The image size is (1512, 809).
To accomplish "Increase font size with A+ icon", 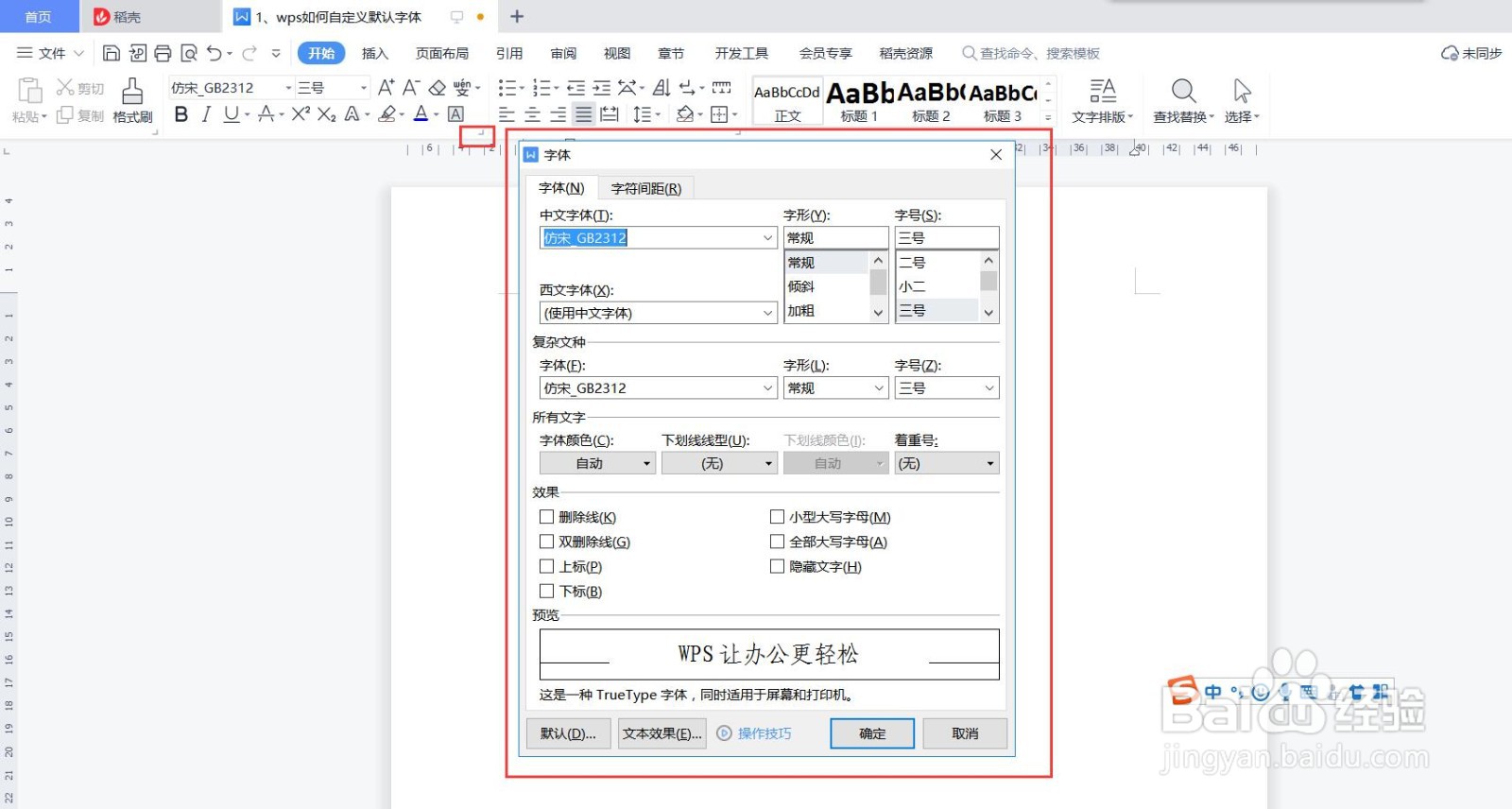I will (386, 88).
